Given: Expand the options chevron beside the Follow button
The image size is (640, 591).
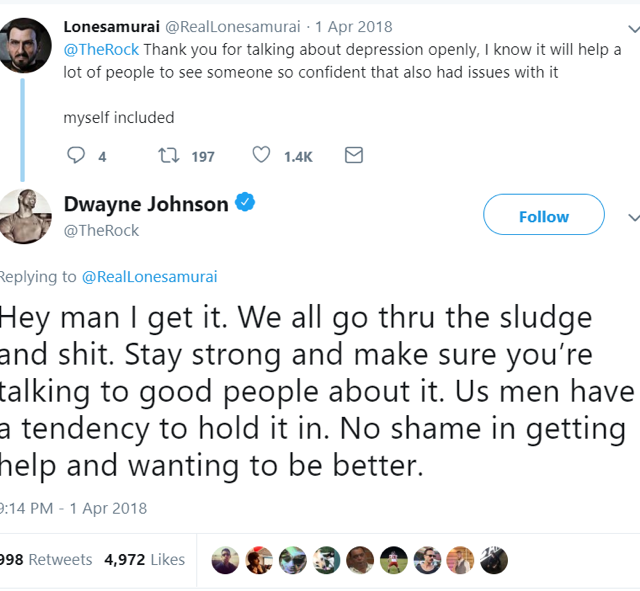Looking at the screenshot, I should (632, 217).
